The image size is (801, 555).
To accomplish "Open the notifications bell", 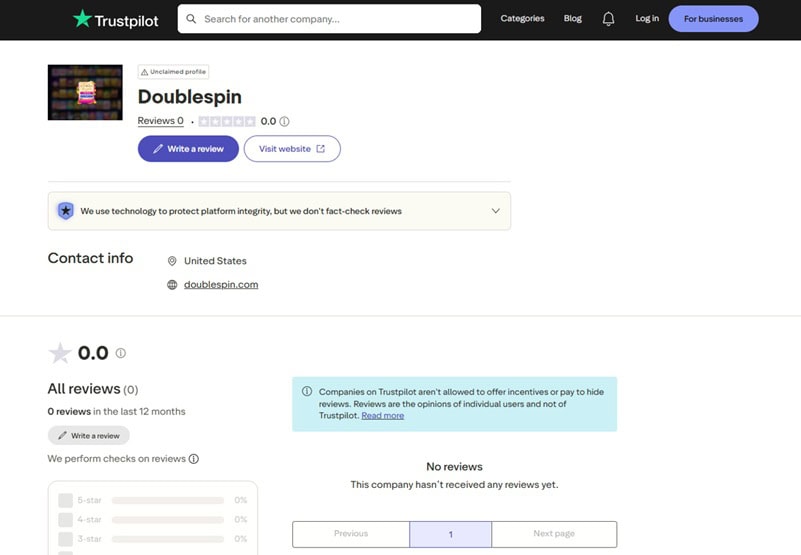I will pyautogui.click(x=608, y=19).
